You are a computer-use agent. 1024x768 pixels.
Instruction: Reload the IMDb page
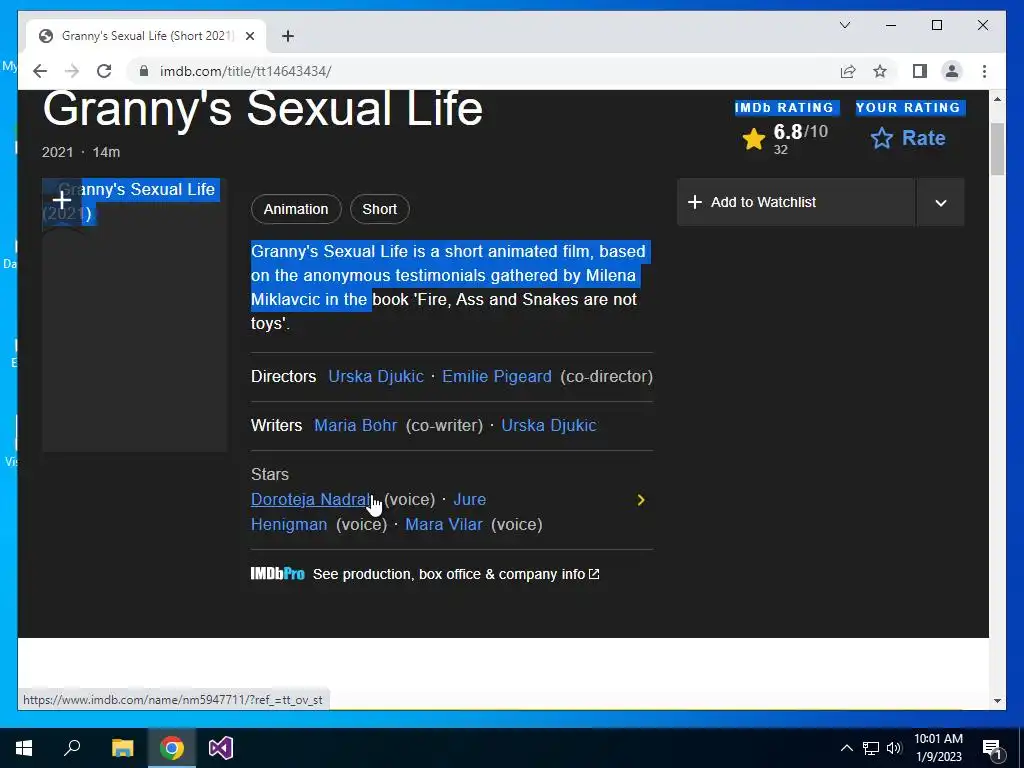coord(104,71)
